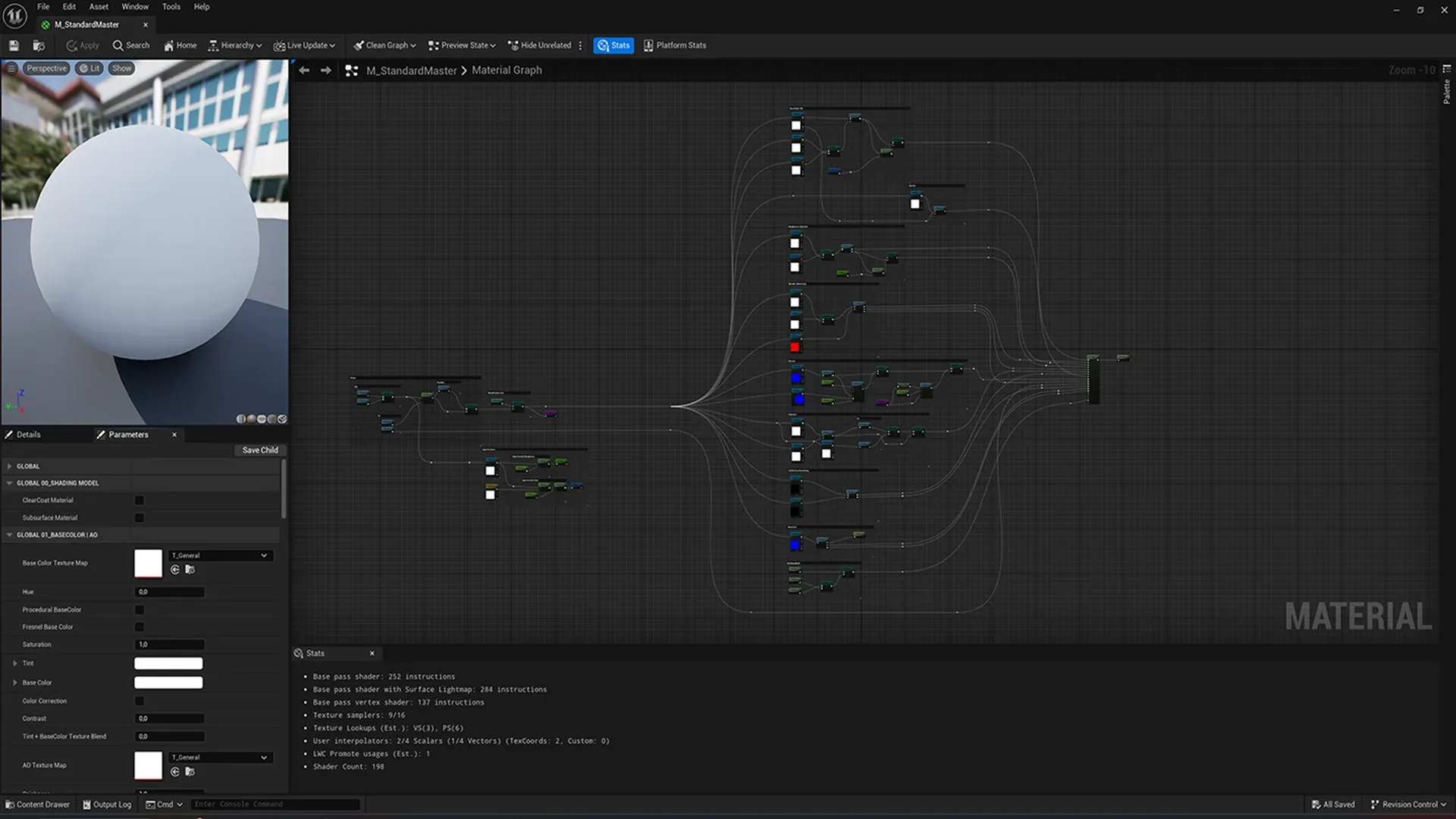The height and width of the screenshot is (819, 1456).
Task: Enable the ClearCoat Material checkbox
Action: [x=139, y=500]
